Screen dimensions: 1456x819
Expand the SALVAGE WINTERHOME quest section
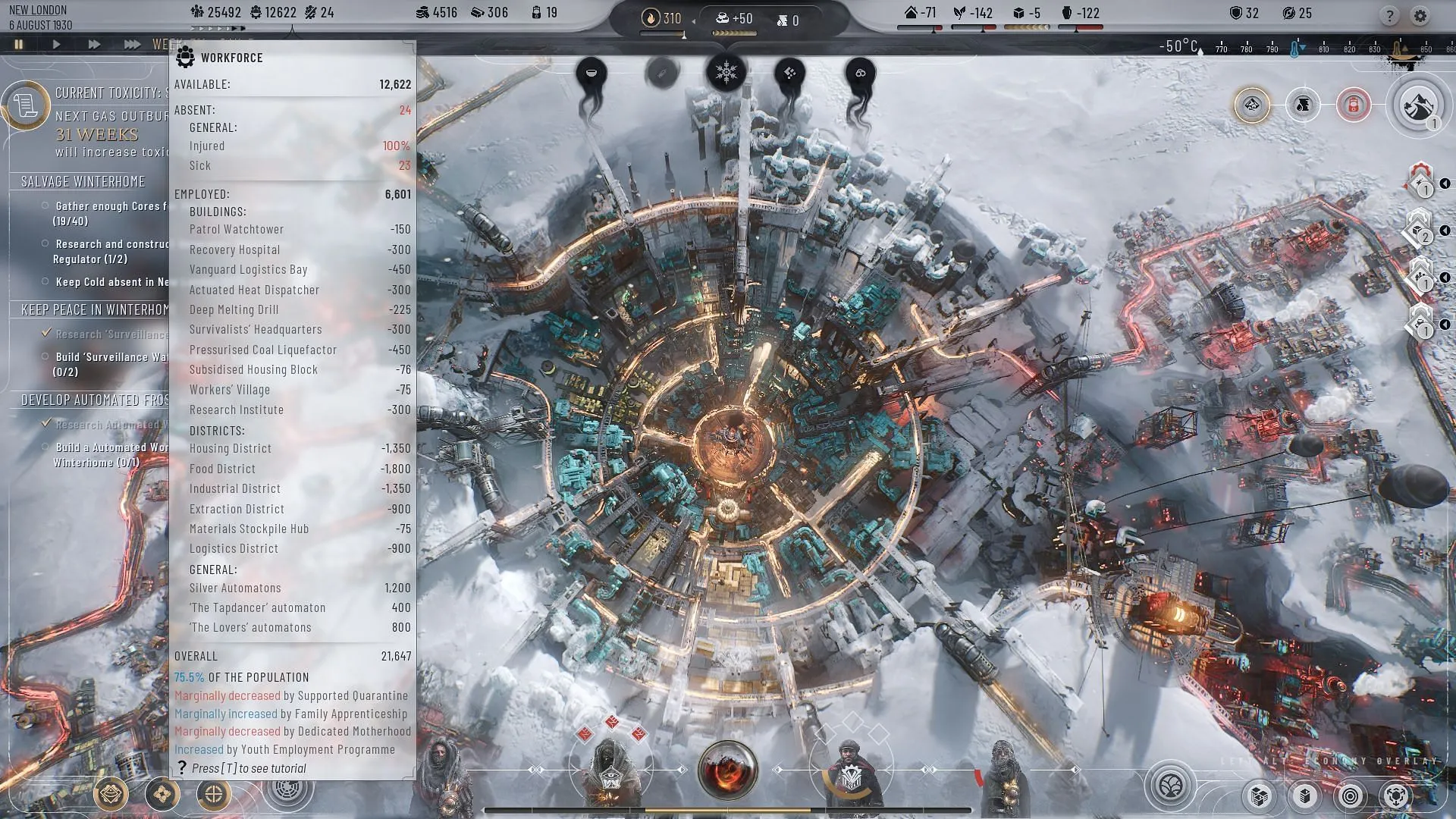pyautogui.click(x=83, y=180)
